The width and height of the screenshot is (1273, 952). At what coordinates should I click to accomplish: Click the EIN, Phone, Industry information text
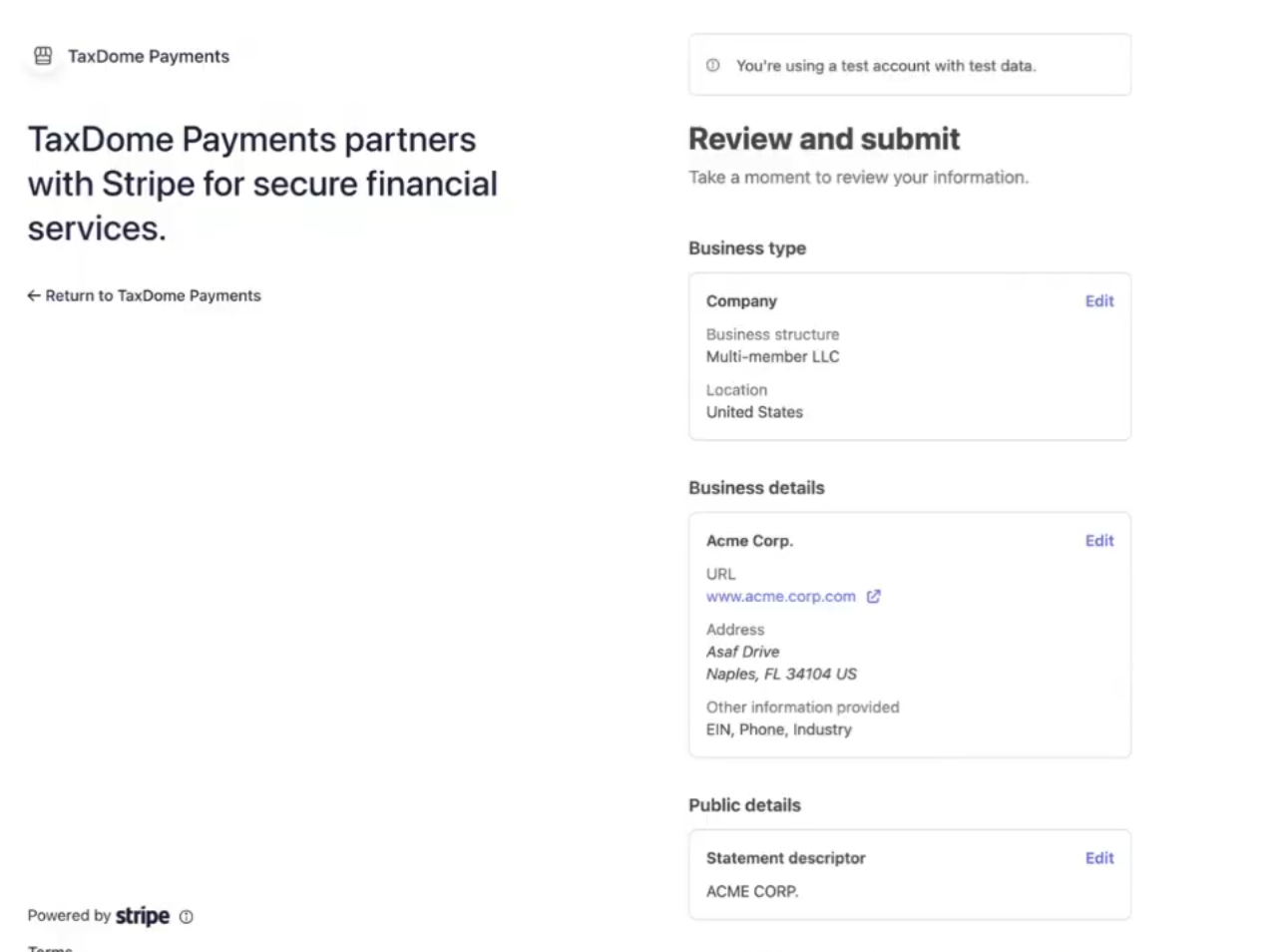(x=778, y=729)
